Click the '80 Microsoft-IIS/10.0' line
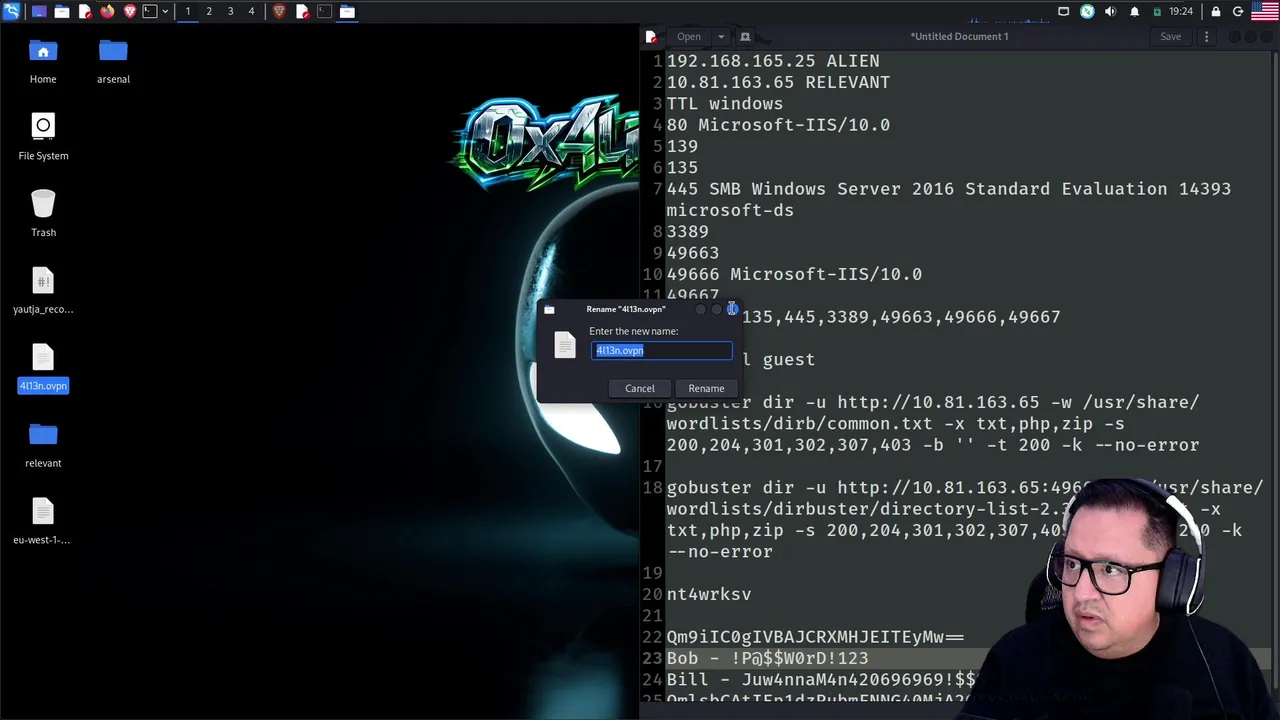Image resolution: width=1280 pixels, height=720 pixels. click(778, 125)
